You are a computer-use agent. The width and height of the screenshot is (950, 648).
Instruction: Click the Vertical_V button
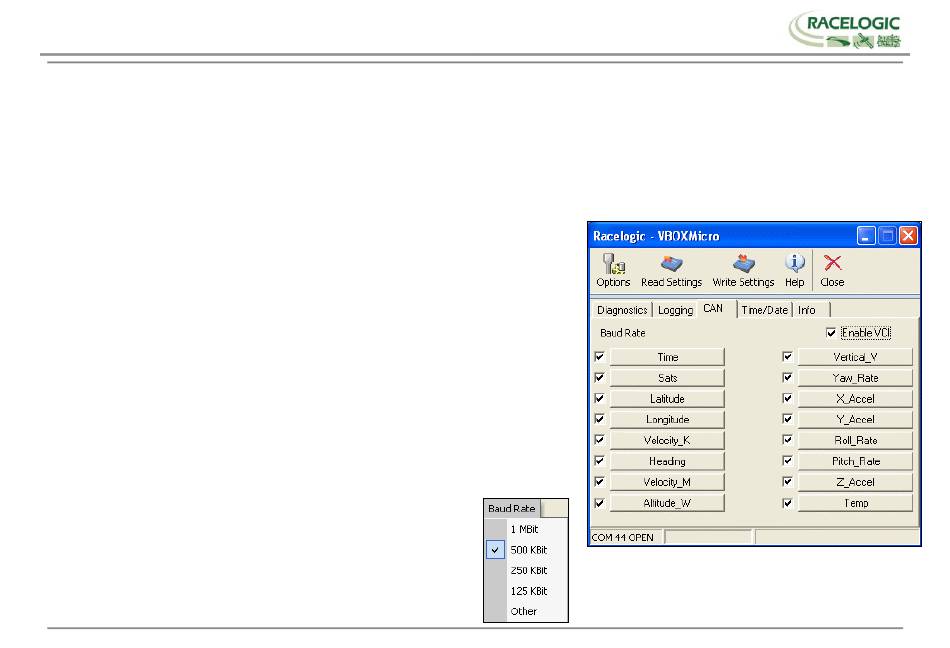tap(855, 357)
